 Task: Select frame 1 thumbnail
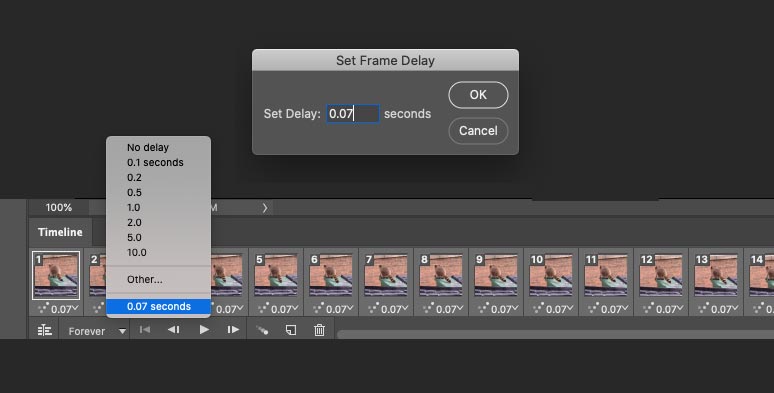click(56, 275)
